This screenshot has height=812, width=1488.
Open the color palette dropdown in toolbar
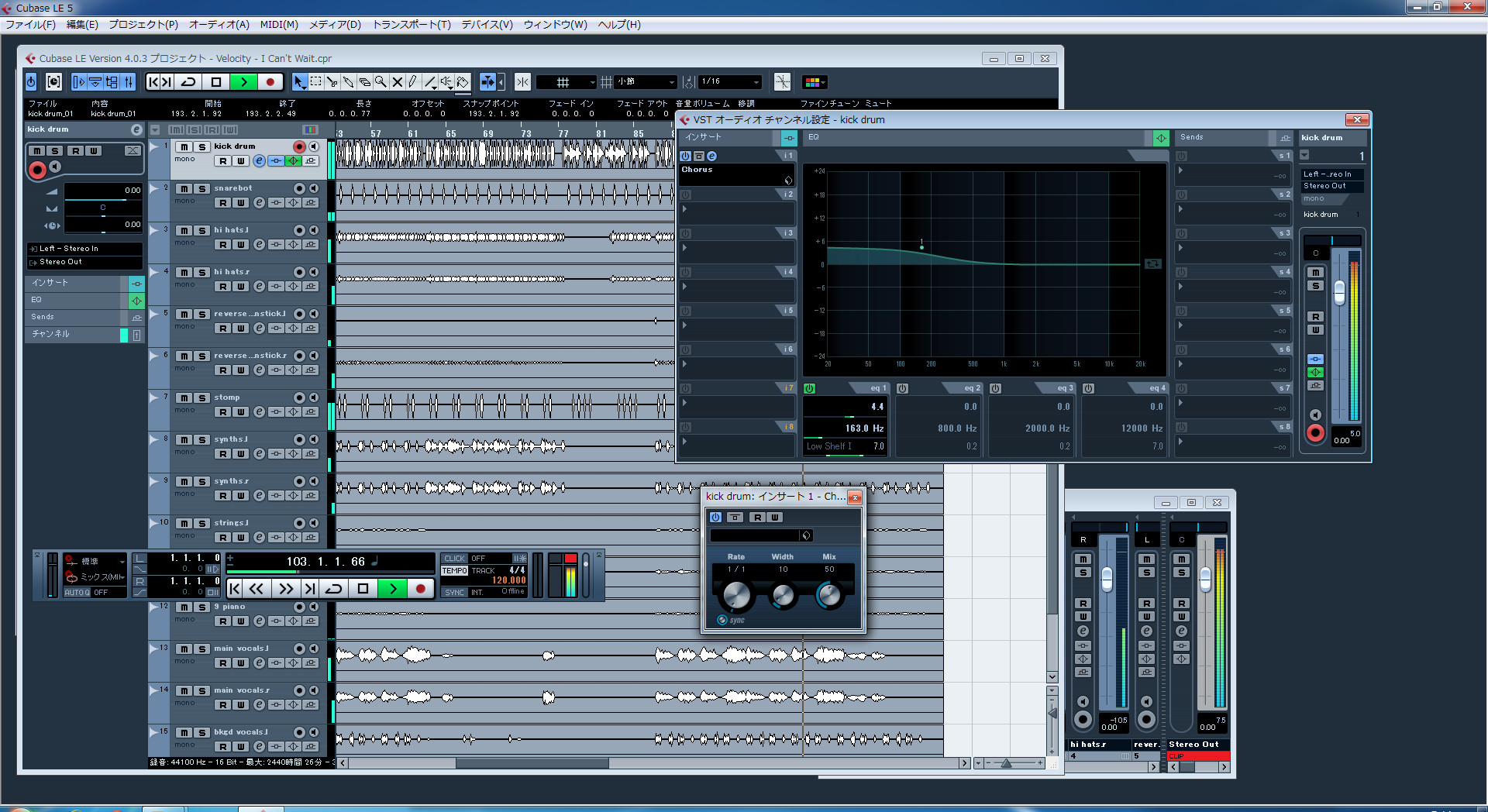815,82
